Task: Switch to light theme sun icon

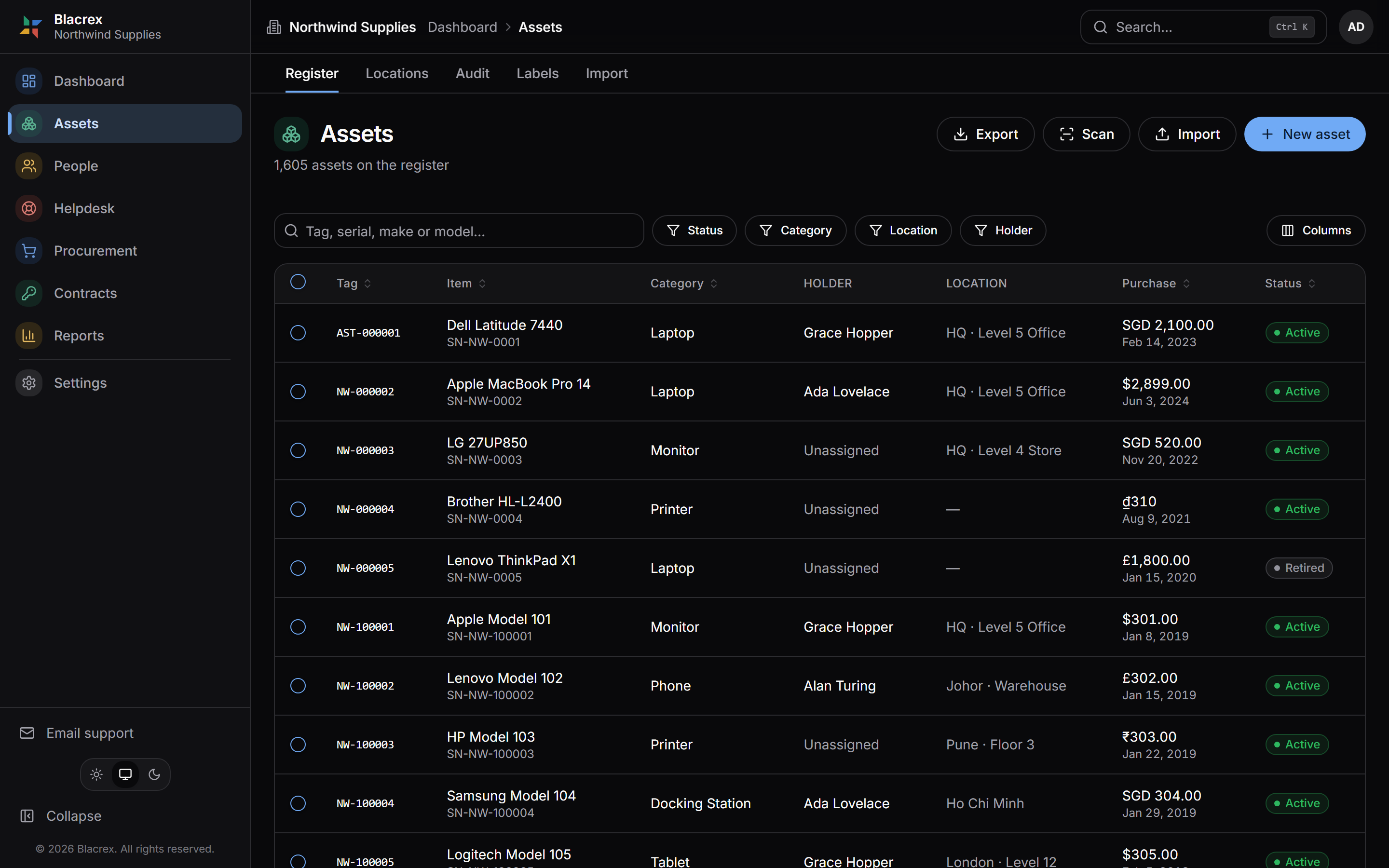Action: (96, 774)
